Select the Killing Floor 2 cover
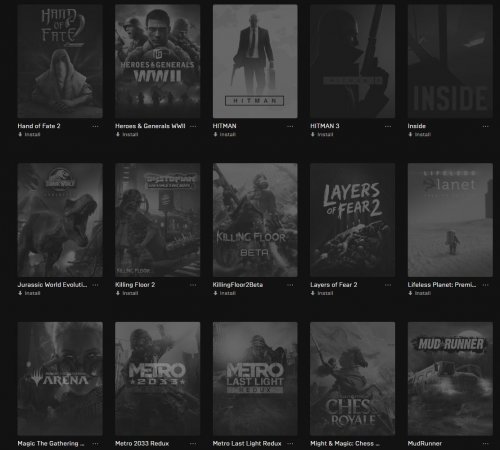Screen dimensions: 500x450 157,220
